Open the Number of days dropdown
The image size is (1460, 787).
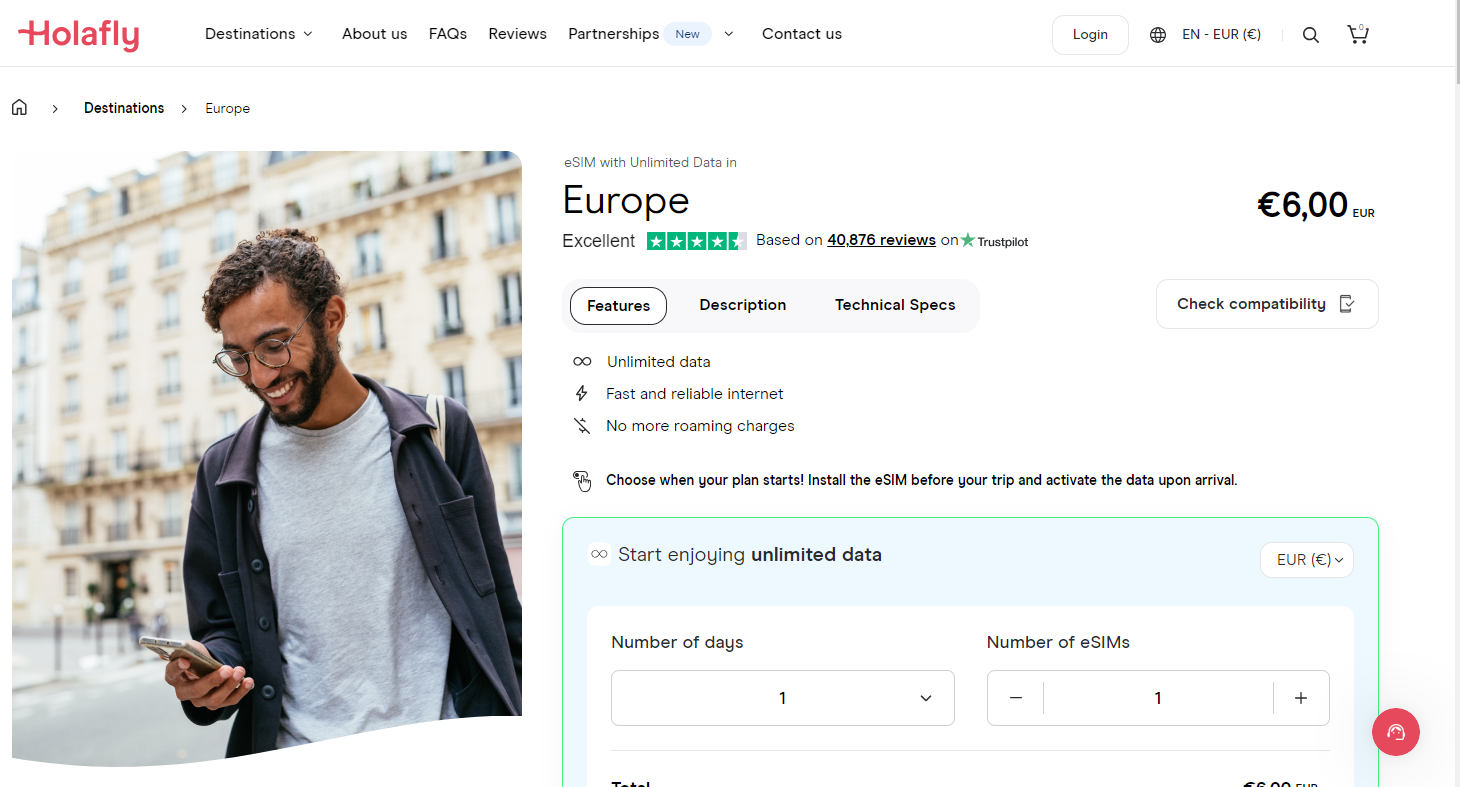[x=782, y=698]
